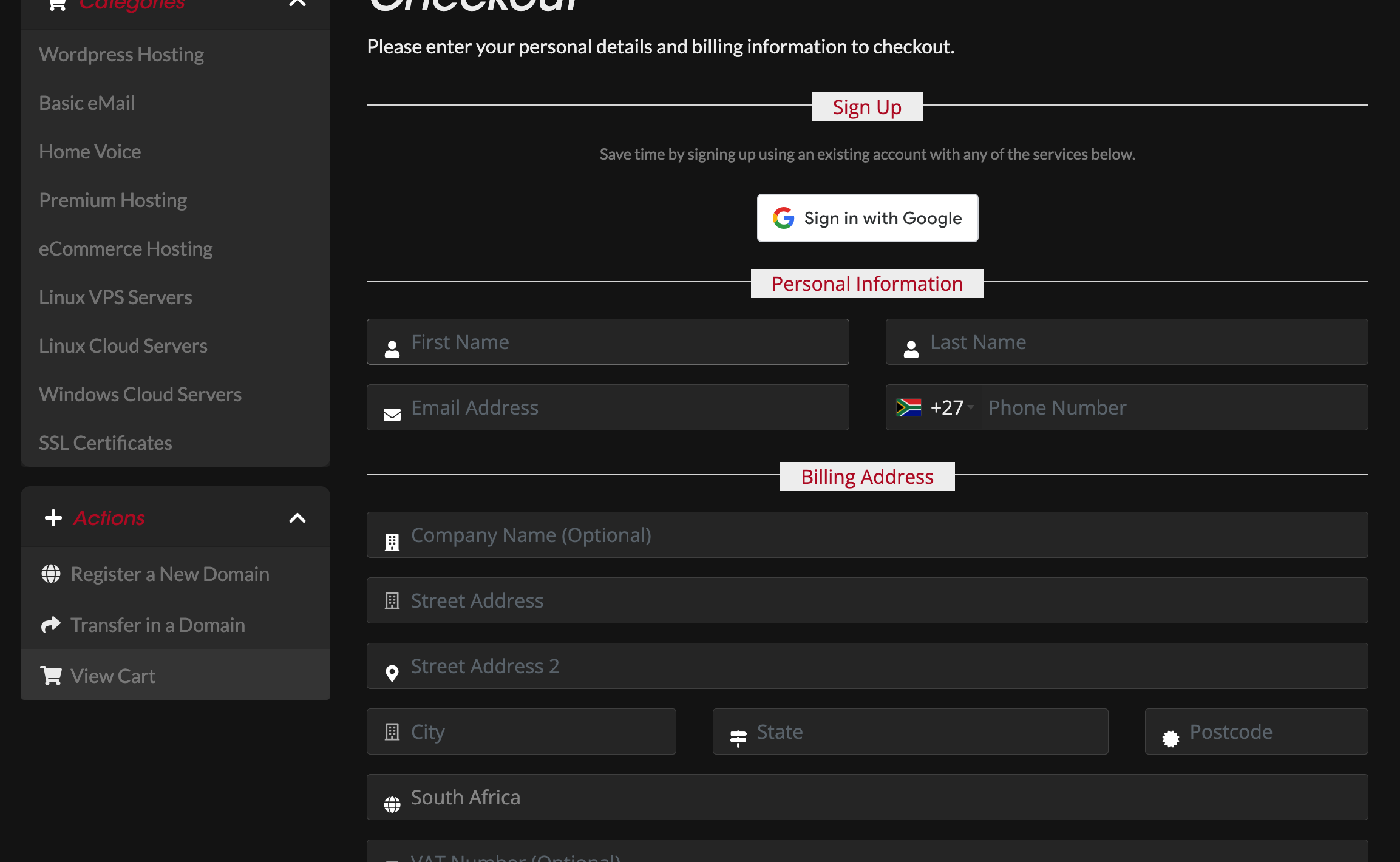Click the signpost icon in State field

tap(738, 738)
